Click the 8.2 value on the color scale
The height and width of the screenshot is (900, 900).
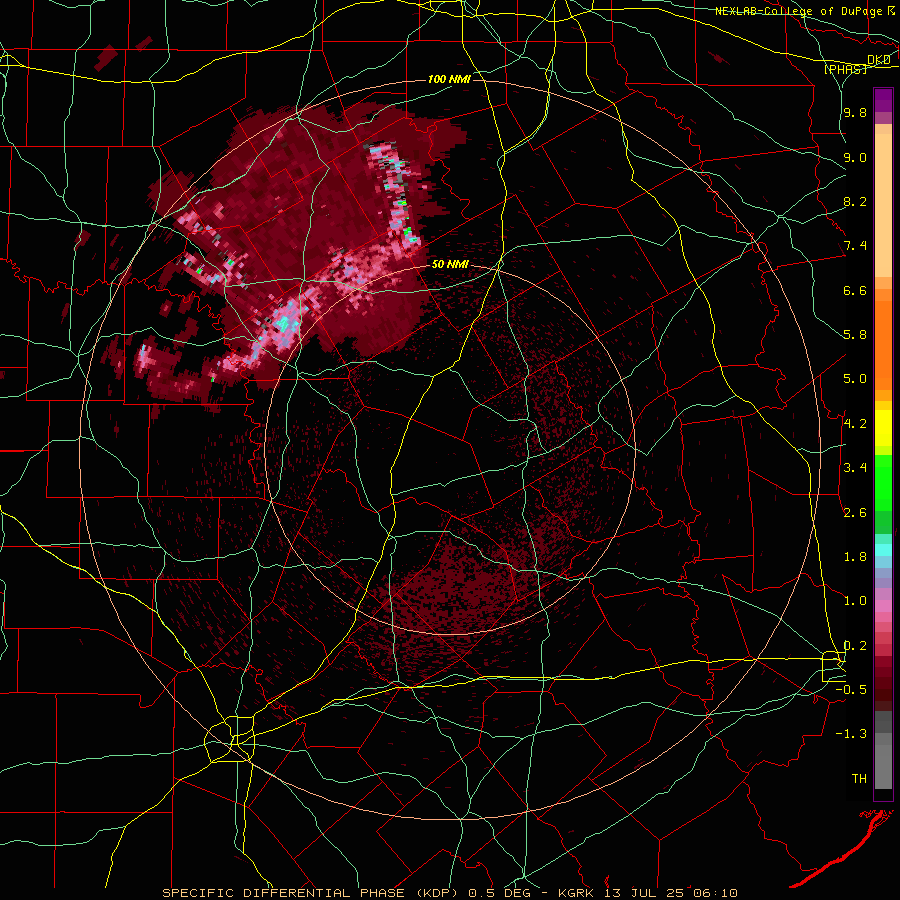click(855, 201)
